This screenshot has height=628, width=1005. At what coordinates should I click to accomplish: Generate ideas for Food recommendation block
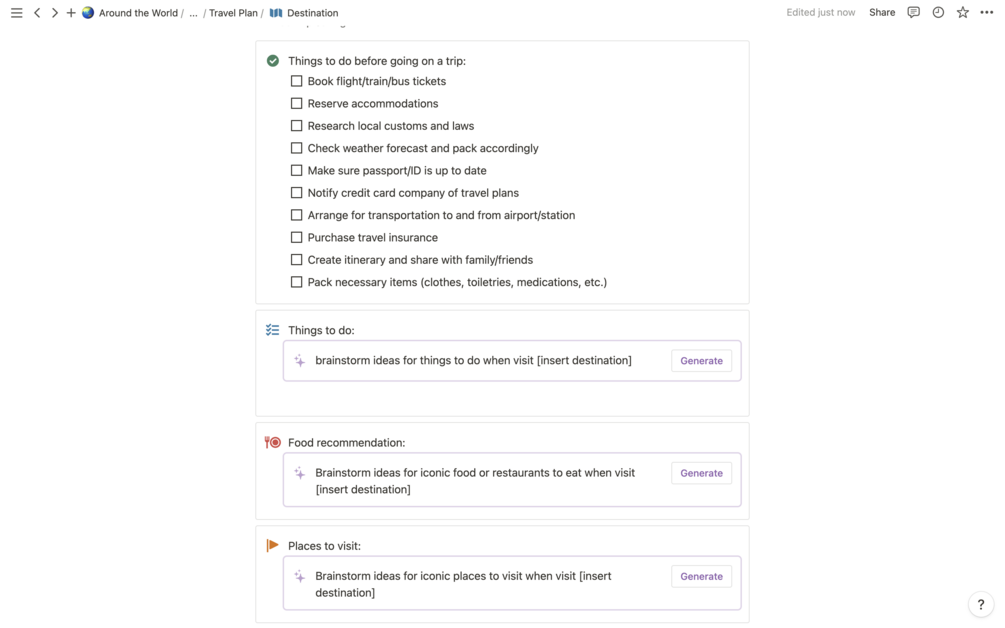(701, 473)
